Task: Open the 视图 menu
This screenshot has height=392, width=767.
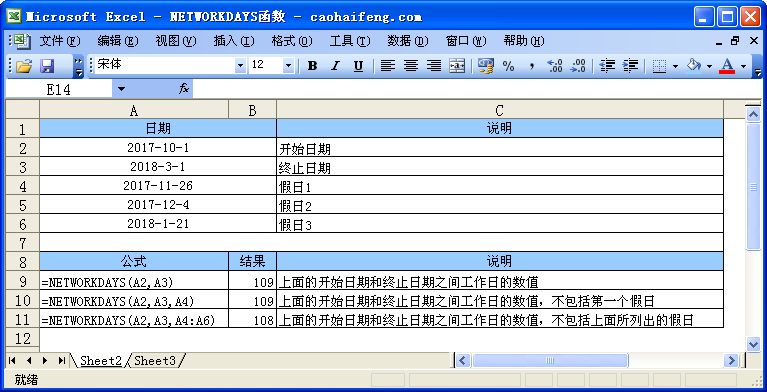Action: tap(176, 41)
